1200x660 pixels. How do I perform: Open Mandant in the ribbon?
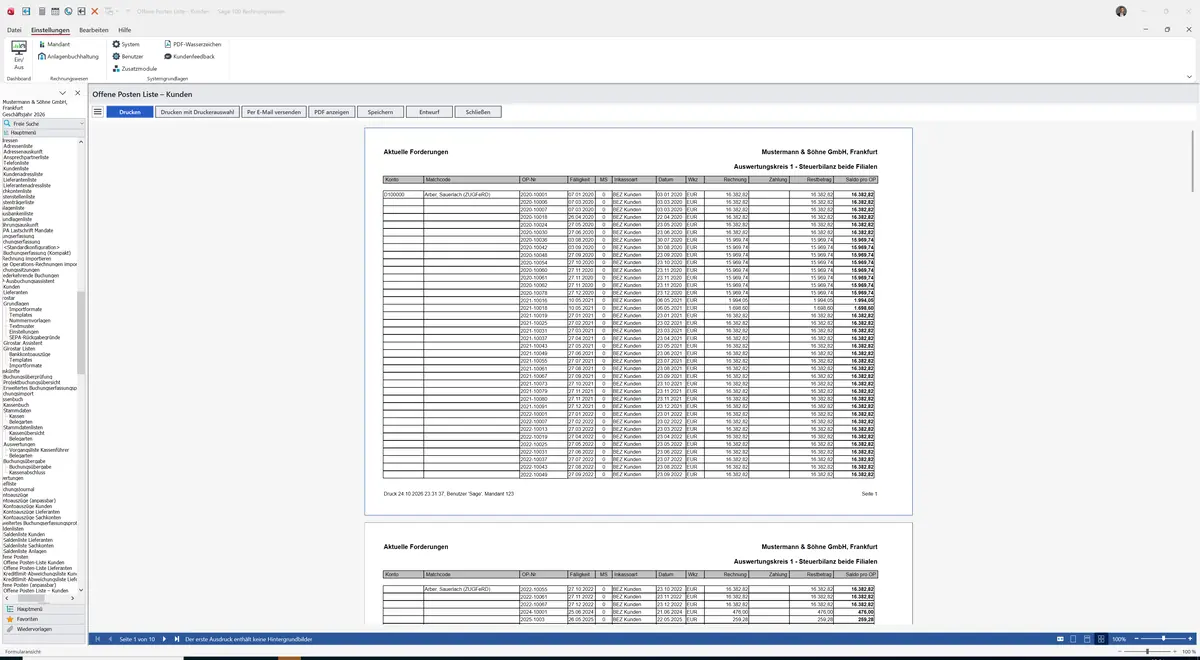coord(55,45)
